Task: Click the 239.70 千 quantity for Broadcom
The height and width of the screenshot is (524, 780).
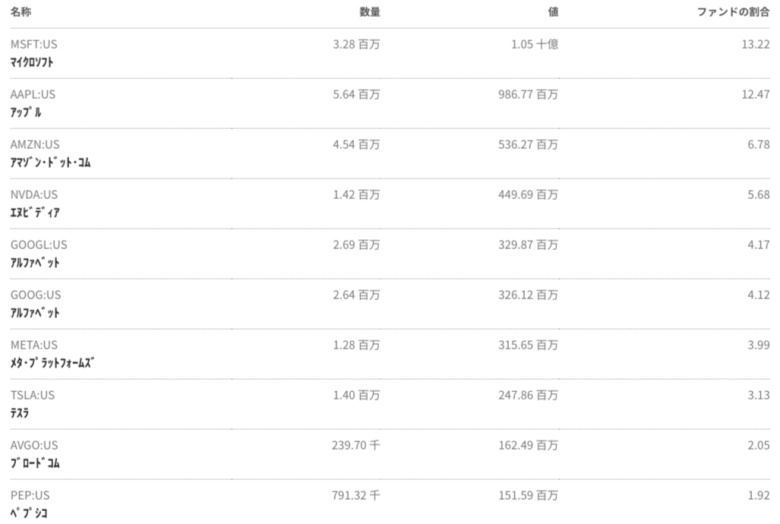Action: [356, 445]
